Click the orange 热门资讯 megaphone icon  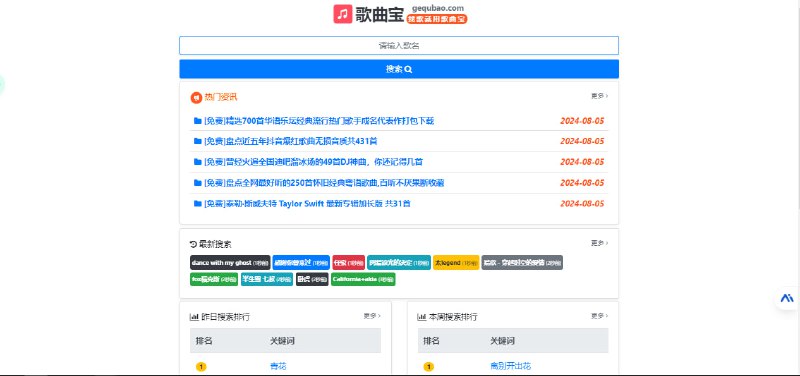[196, 97]
